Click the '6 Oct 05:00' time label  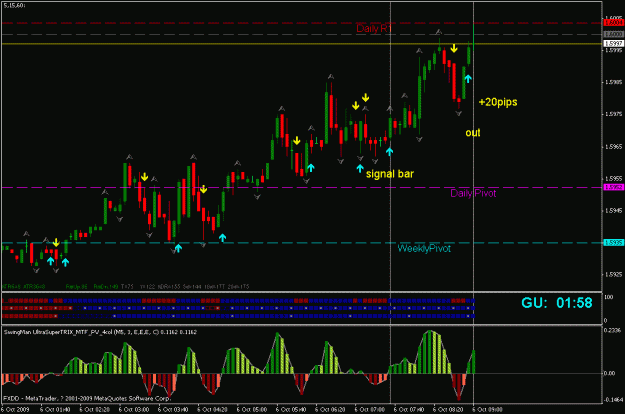252,410
